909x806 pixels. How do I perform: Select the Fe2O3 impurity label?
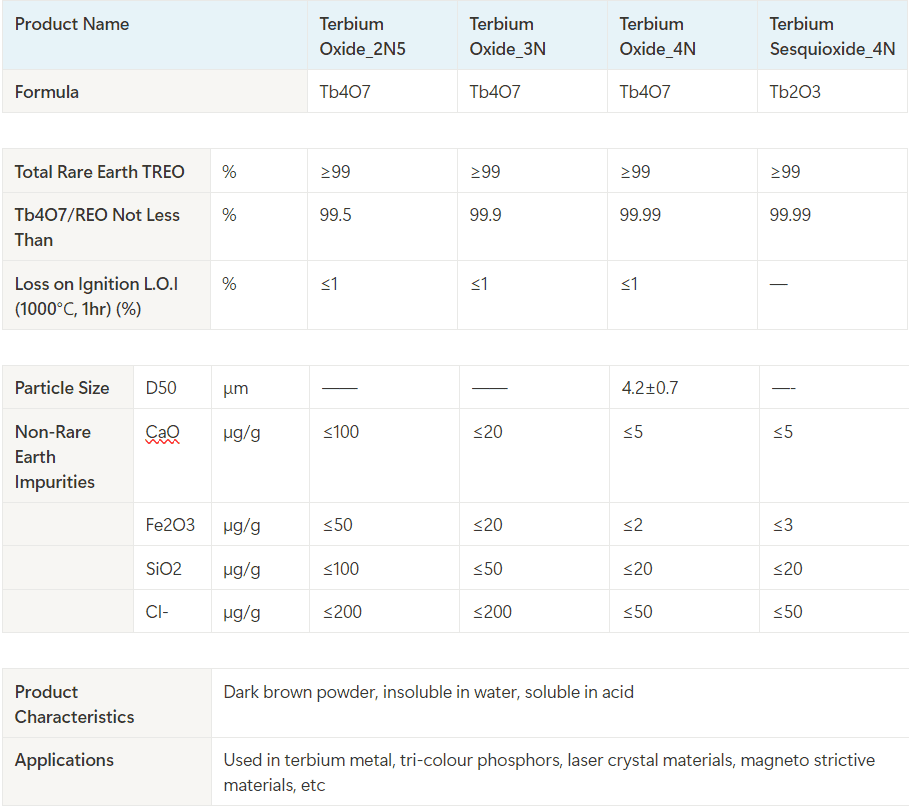[x=170, y=525]
